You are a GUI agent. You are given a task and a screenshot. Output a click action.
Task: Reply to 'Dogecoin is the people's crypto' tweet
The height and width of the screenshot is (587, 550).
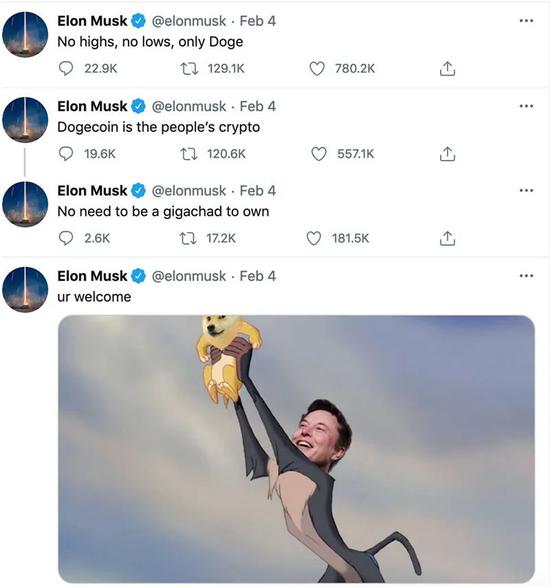point(66,153)
